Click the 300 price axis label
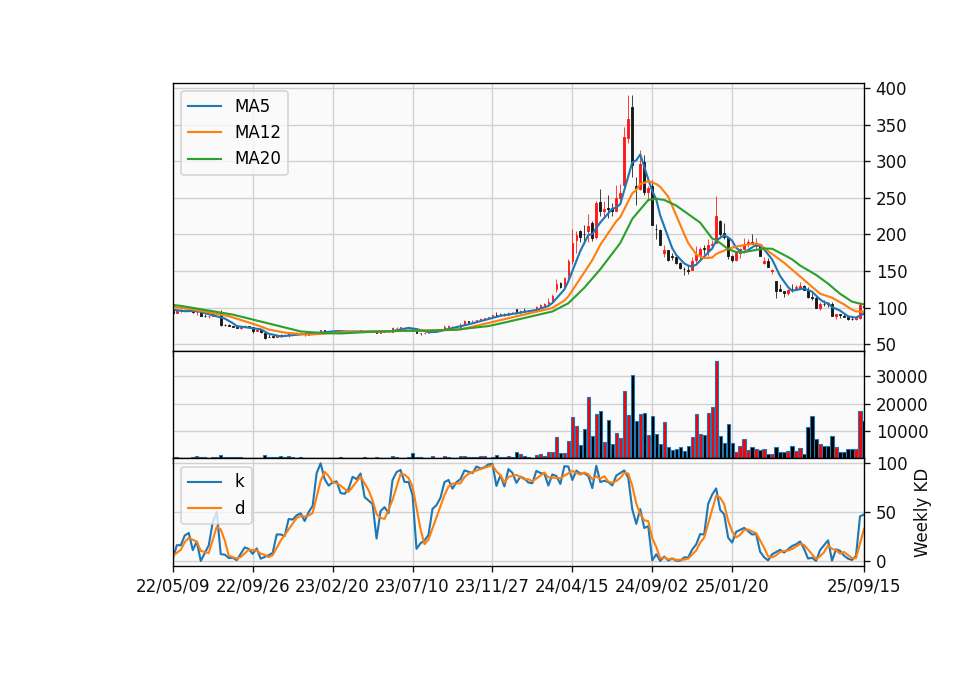This screenshot has height=690, width=960. 891,162
